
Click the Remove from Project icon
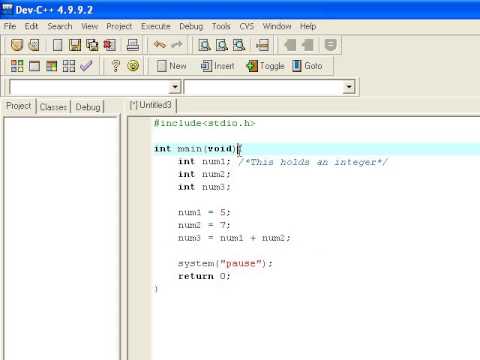(x=307, y=45)
